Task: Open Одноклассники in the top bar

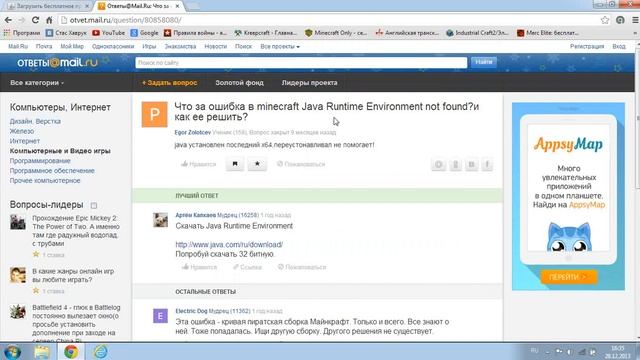Action: point(113,47)
